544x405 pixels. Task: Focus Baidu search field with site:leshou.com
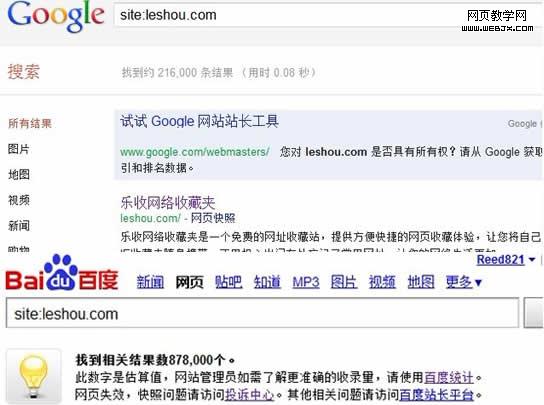(262, 313)
